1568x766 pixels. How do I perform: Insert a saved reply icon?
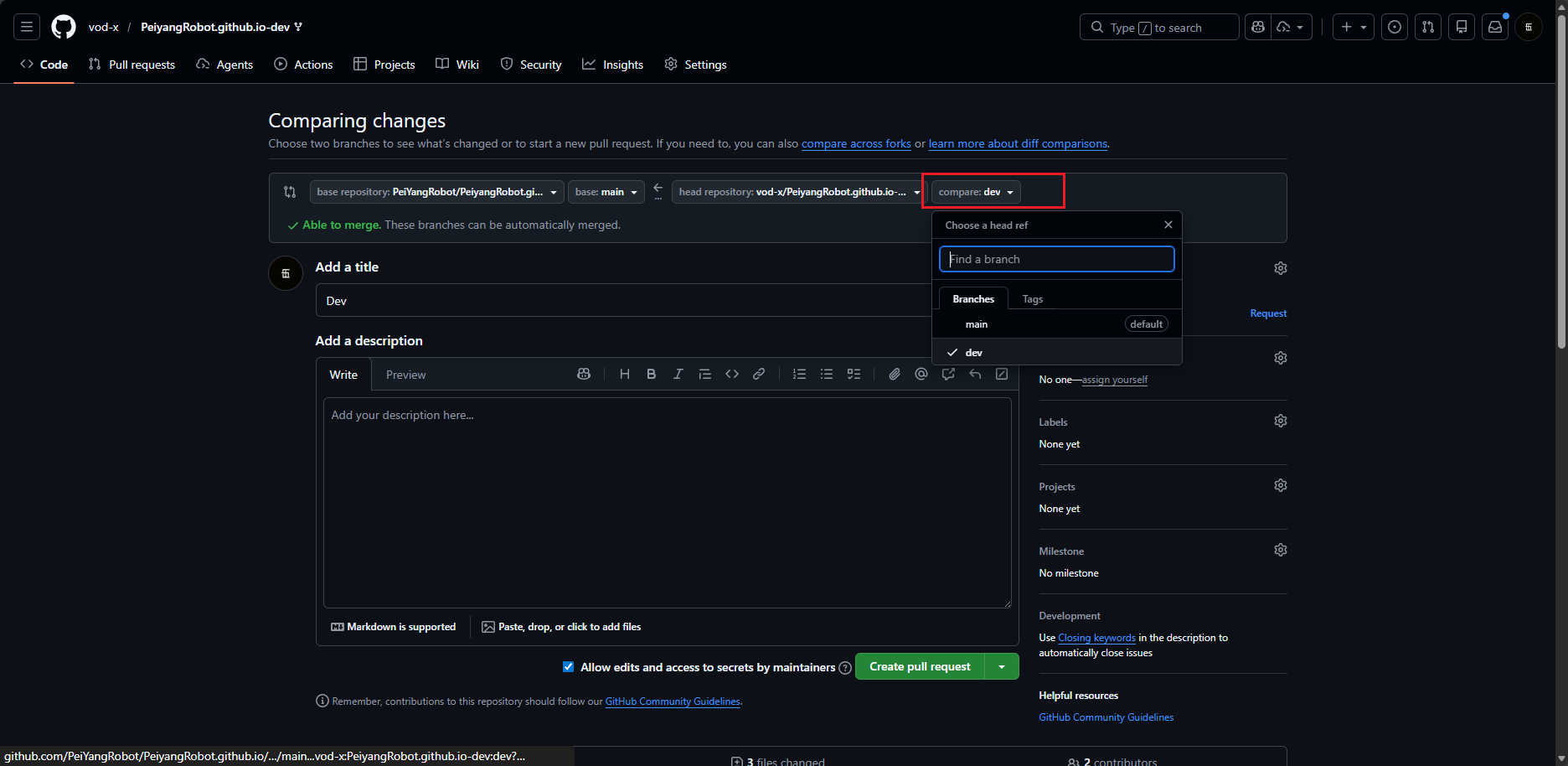point(975,374)
